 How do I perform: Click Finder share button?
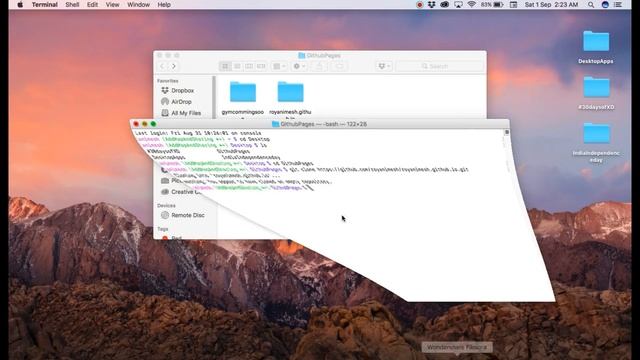coord(319,66)
